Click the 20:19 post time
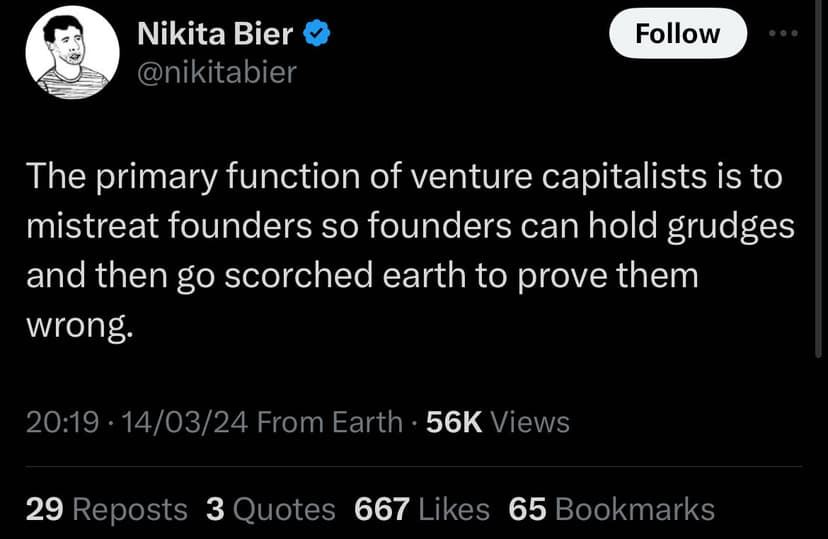Viewport: 828px width, 539px height. (x=57, y=422)
